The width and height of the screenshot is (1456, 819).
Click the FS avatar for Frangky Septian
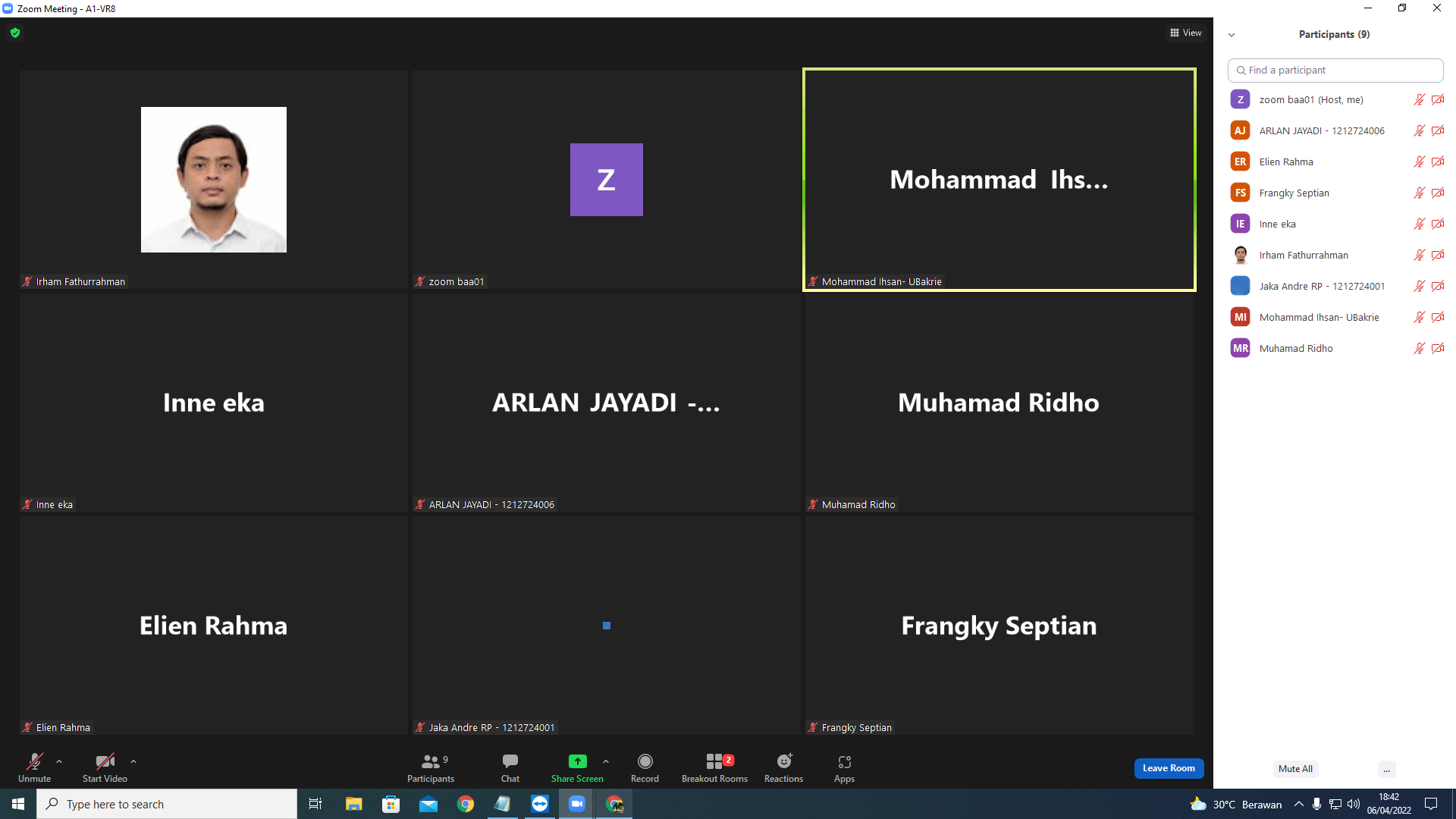tap(1240, 193)
